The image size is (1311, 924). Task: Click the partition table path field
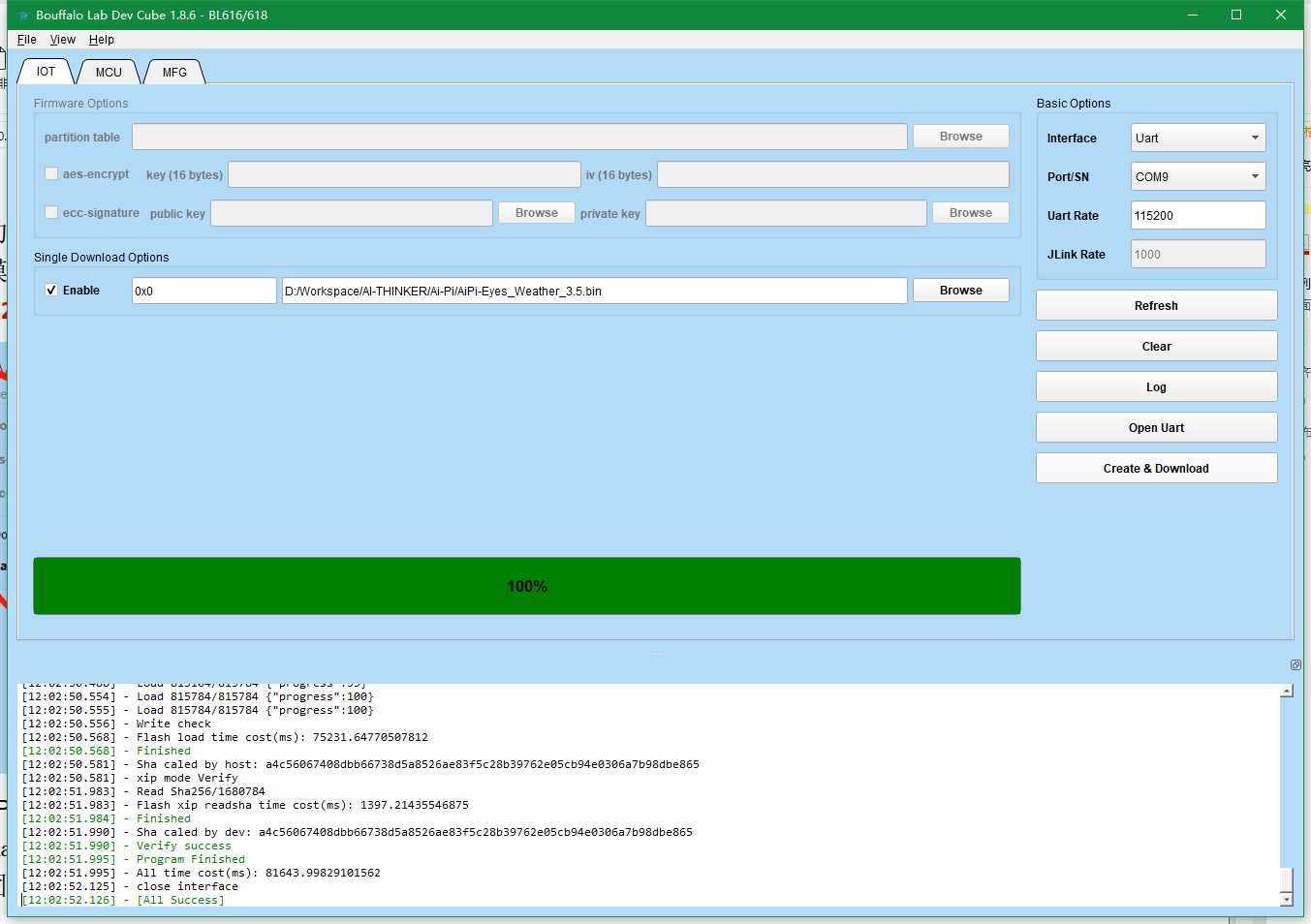pos(520,137)
